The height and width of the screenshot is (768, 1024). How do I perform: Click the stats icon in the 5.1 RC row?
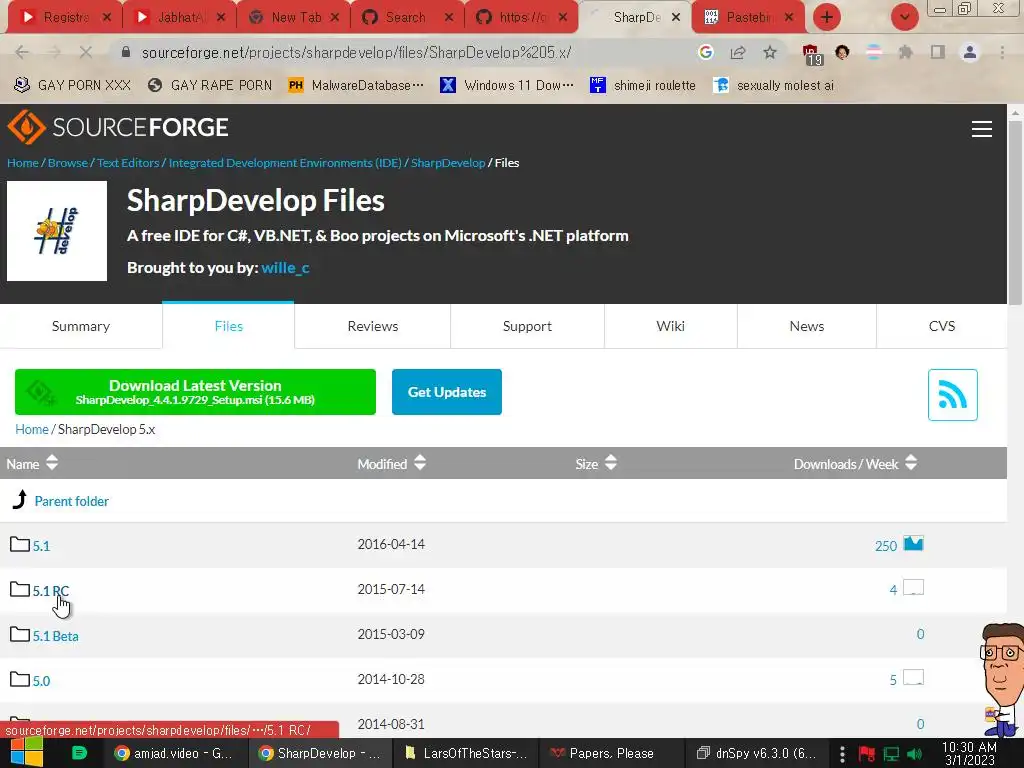pyautogui.click(x=913, y=588)
